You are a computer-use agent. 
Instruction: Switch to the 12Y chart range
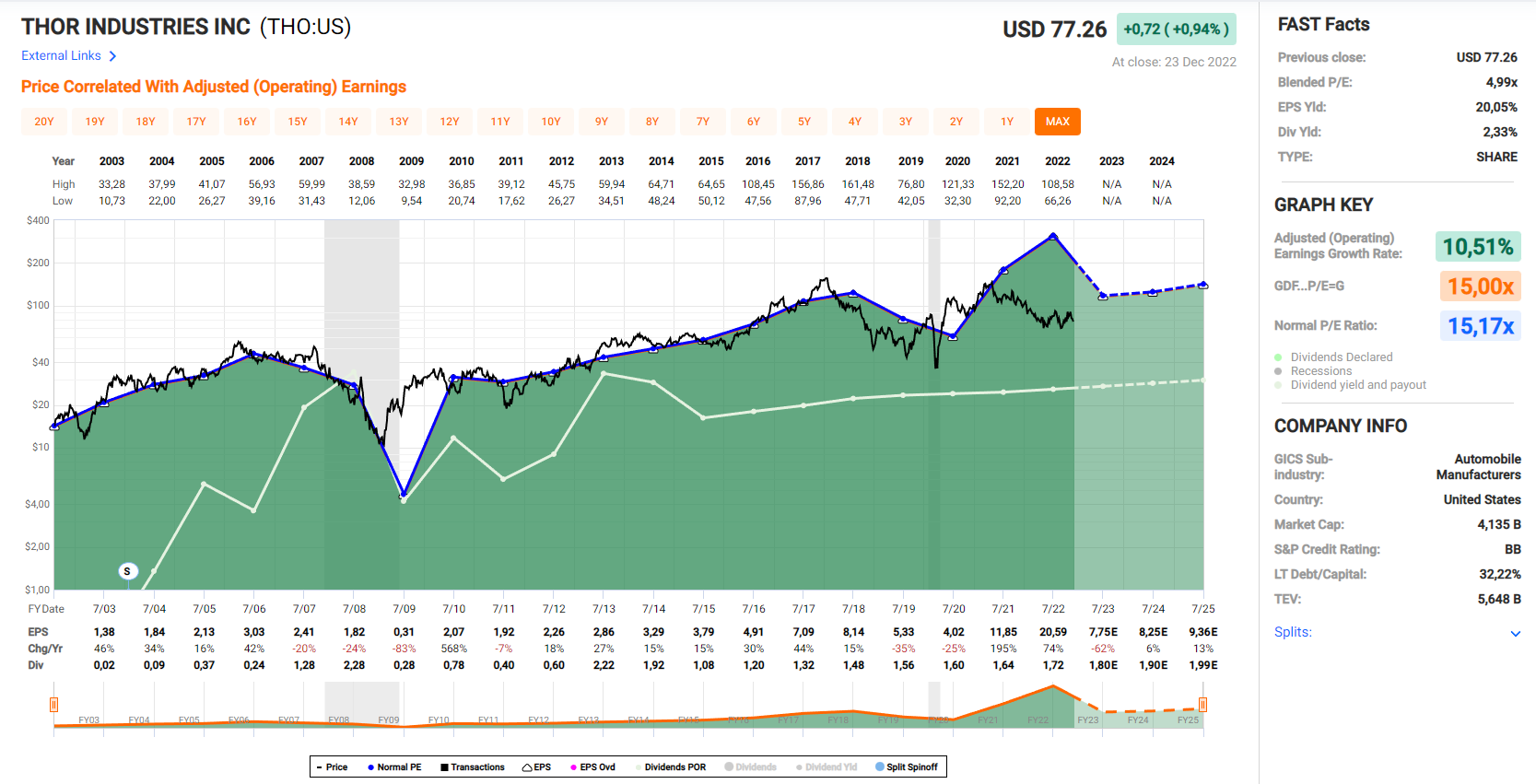click(450, 122)
